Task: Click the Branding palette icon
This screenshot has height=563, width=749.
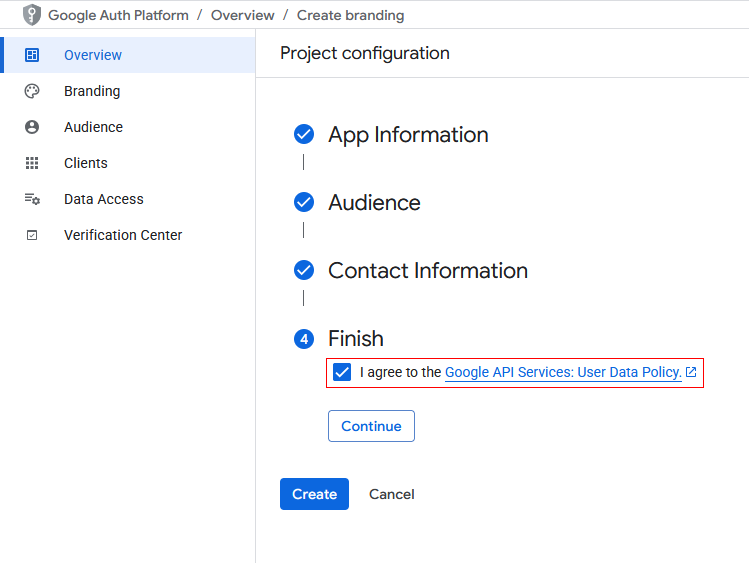Action: tap(32, 91)
